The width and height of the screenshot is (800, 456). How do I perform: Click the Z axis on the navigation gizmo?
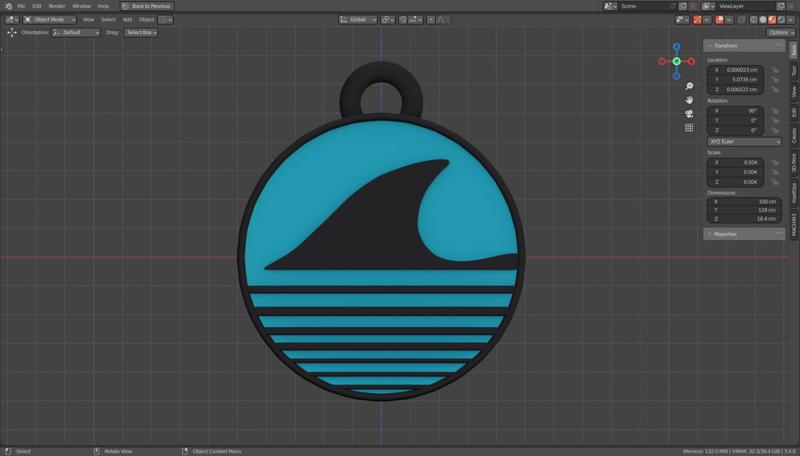pos(677,46)
